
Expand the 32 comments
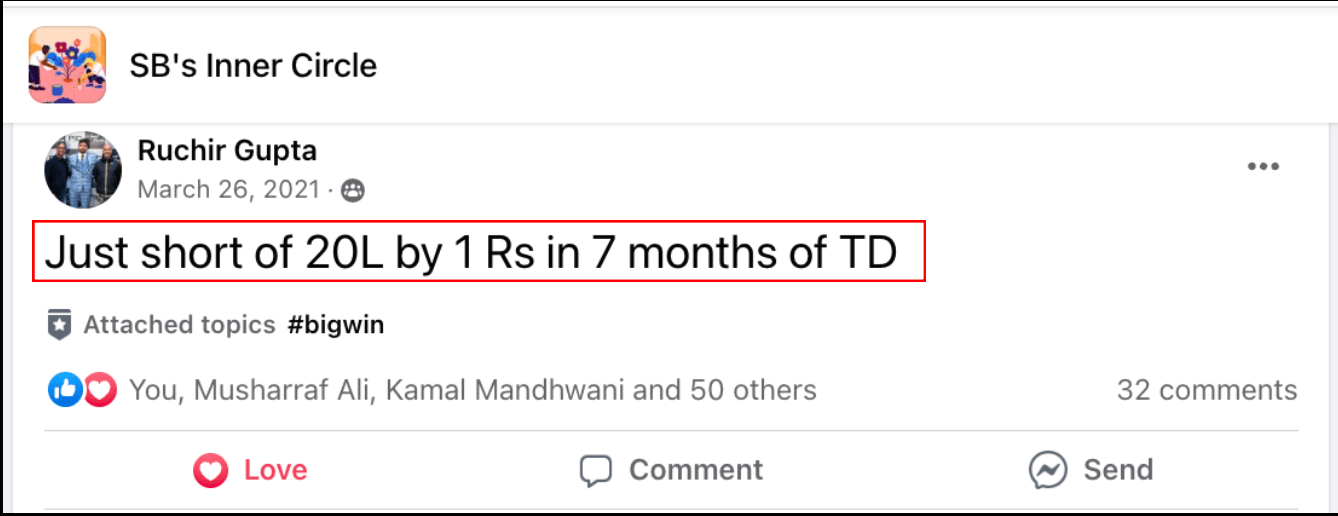pyautogui.click(x=1206, y=390)
